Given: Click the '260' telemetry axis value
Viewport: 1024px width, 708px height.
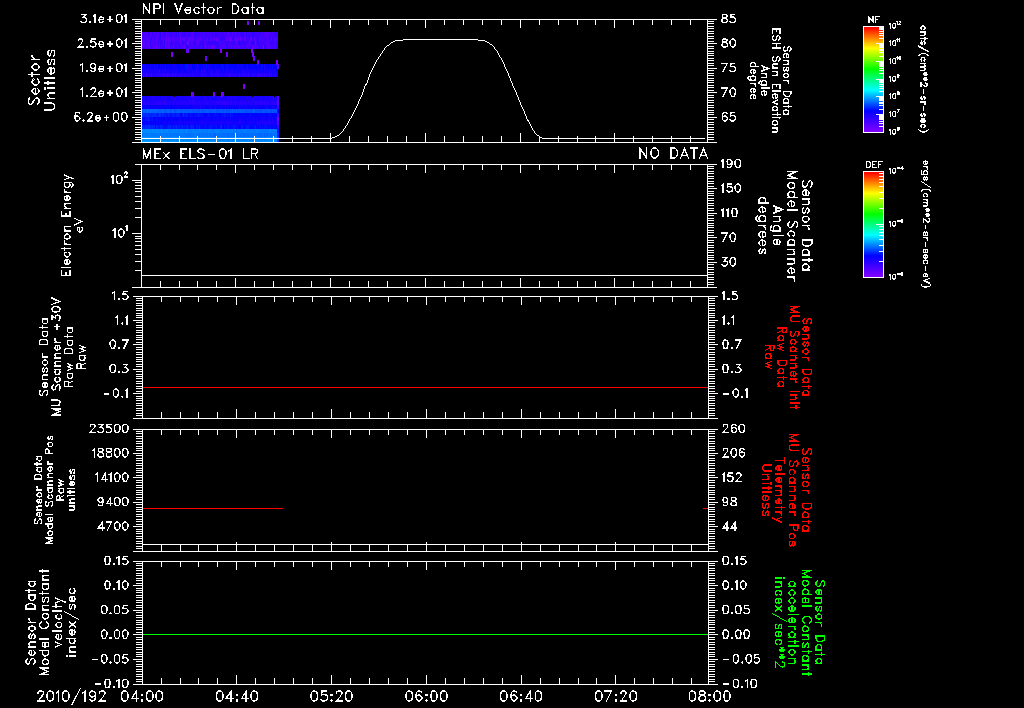Looking at the screenshot, I should [x=733, y=428].
